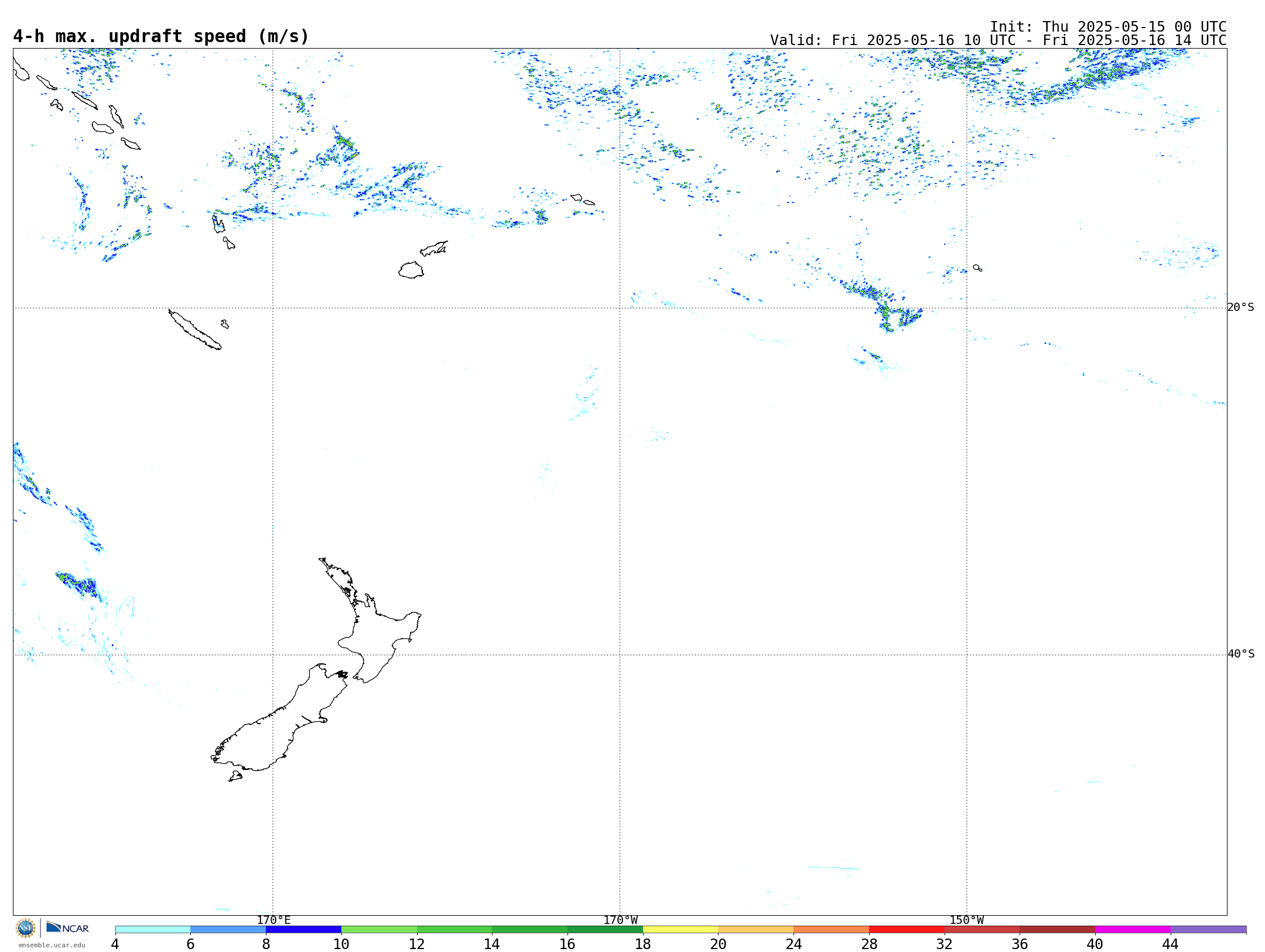
Task: Click the ensemble.ucar.edu text
Action: (x=52, y=945)
